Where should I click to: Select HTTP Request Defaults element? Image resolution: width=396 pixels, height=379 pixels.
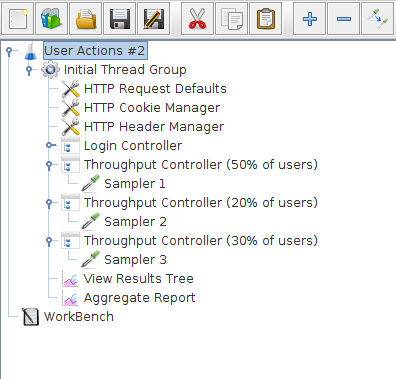(x=155, y=89)
